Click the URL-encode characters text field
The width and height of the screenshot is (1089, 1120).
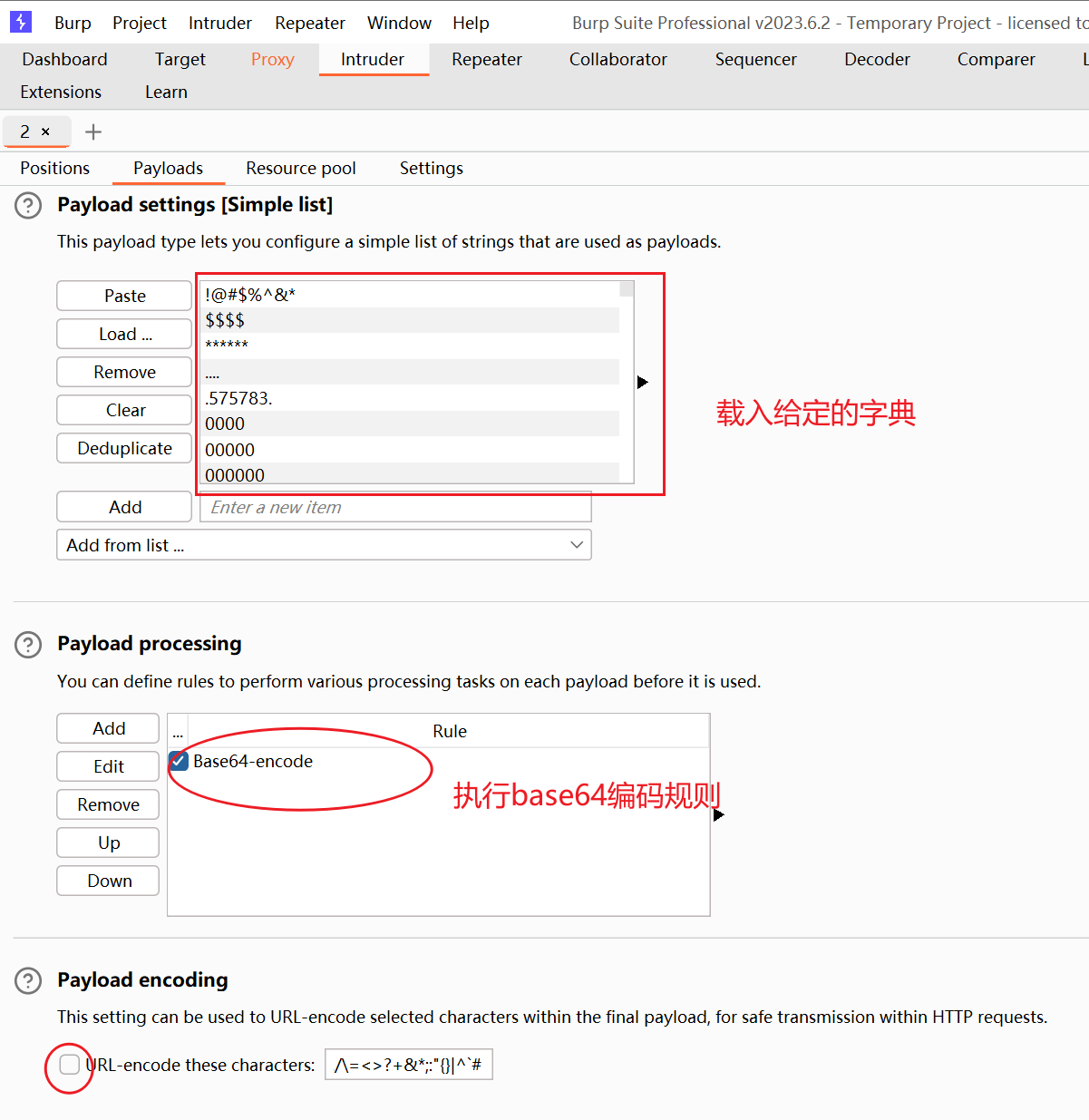point(408,1065)
